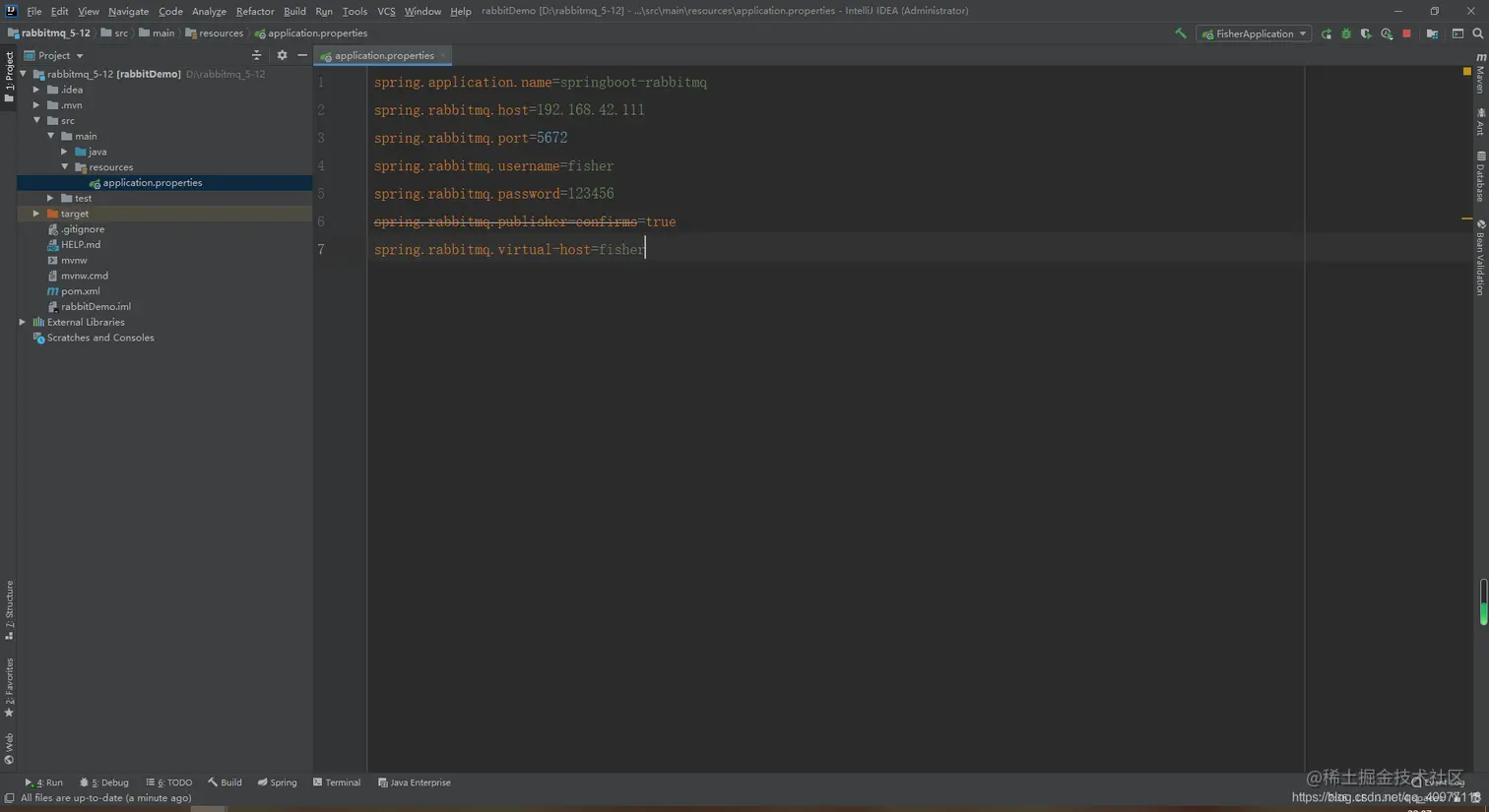1489x812 pixels.
Task: Collapse the main folder arrow
Action: pos(51,136)
